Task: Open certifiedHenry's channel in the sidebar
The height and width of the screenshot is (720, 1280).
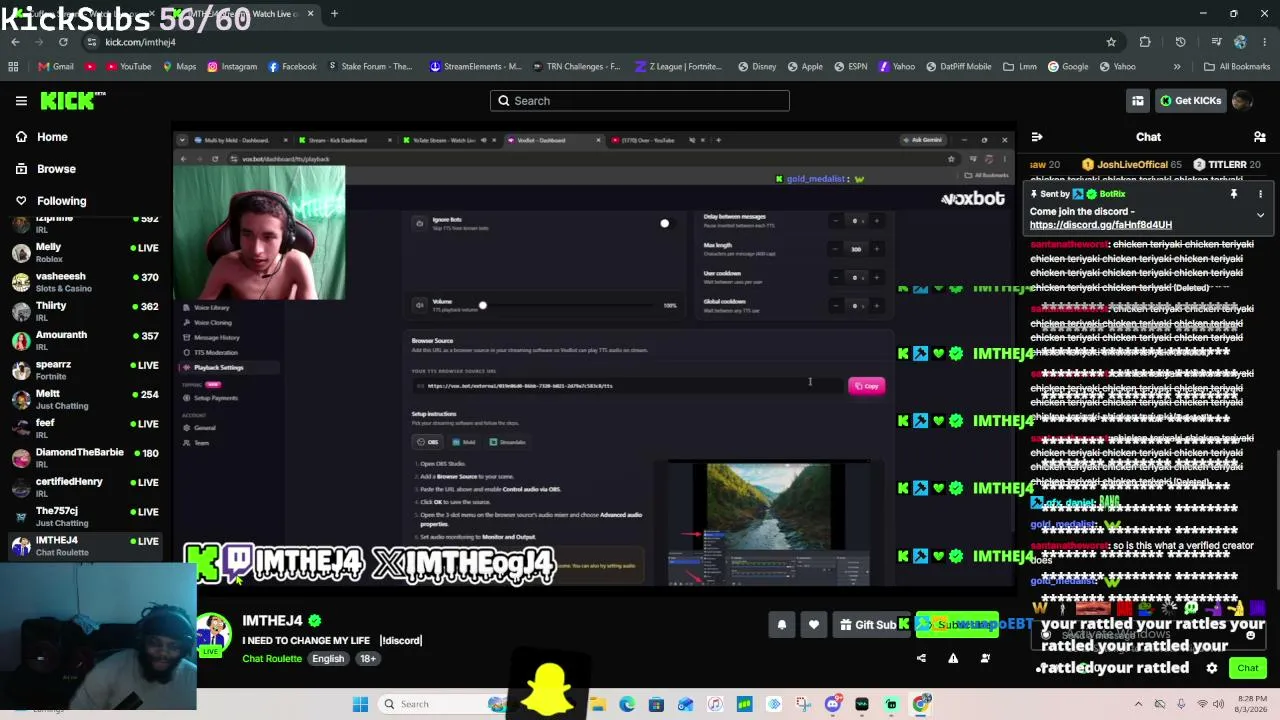Action: click(86, 487)
